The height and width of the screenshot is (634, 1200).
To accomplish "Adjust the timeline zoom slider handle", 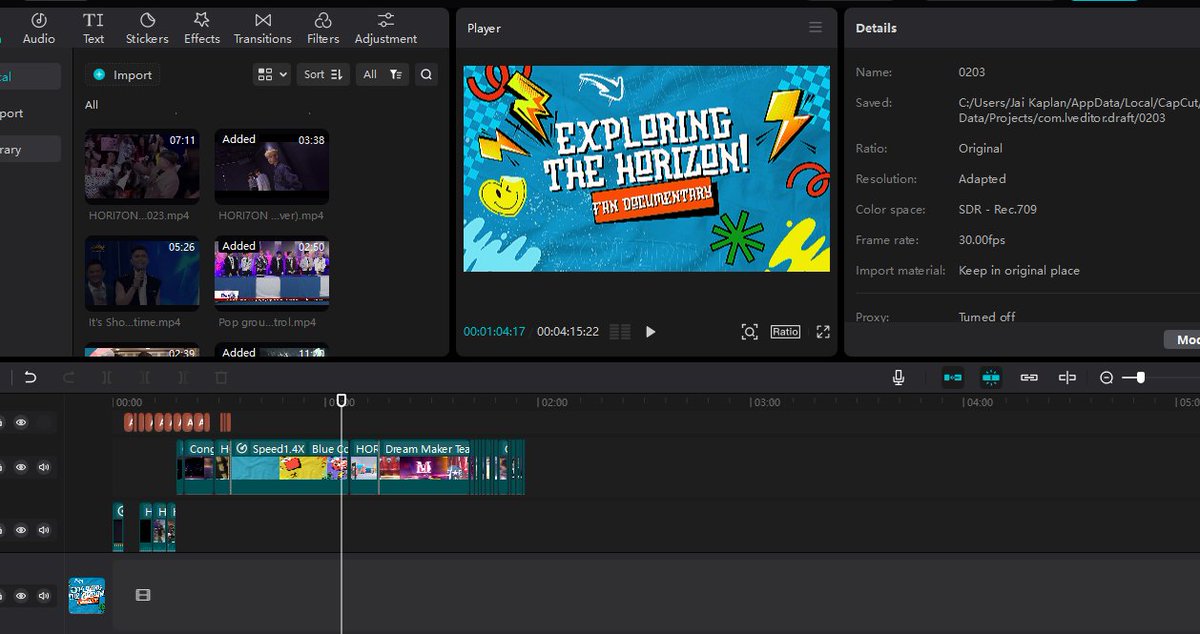I will click(x=1140, y=377).
